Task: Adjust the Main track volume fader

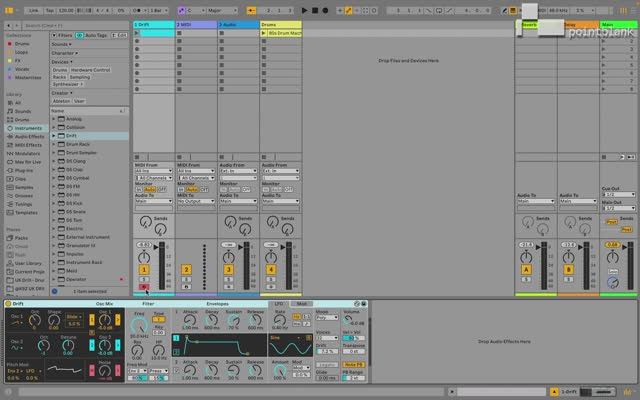Action: 625,247
